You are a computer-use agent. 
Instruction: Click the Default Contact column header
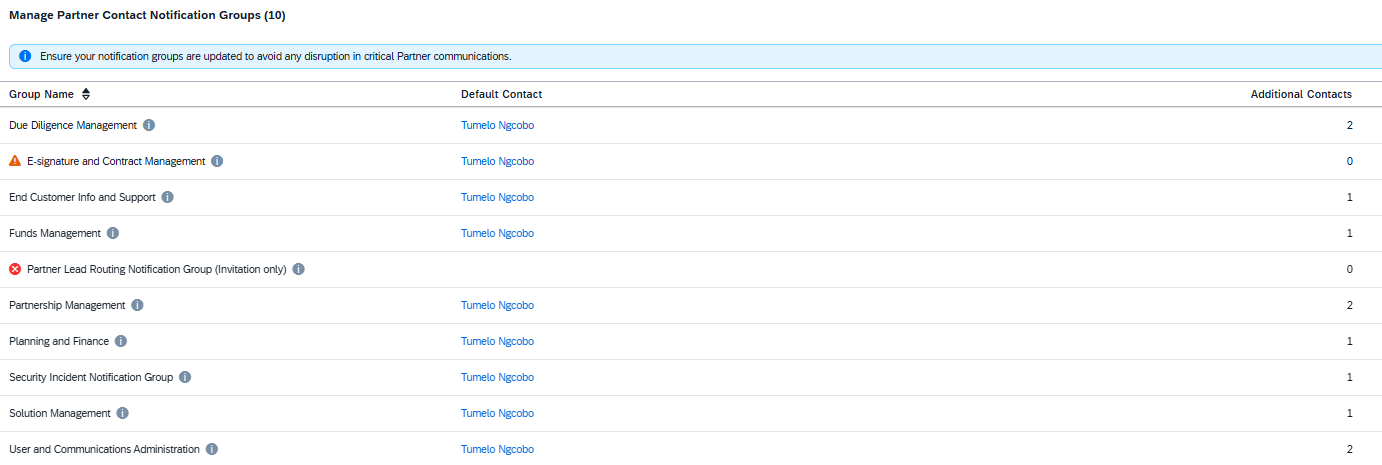pos(501,94)
